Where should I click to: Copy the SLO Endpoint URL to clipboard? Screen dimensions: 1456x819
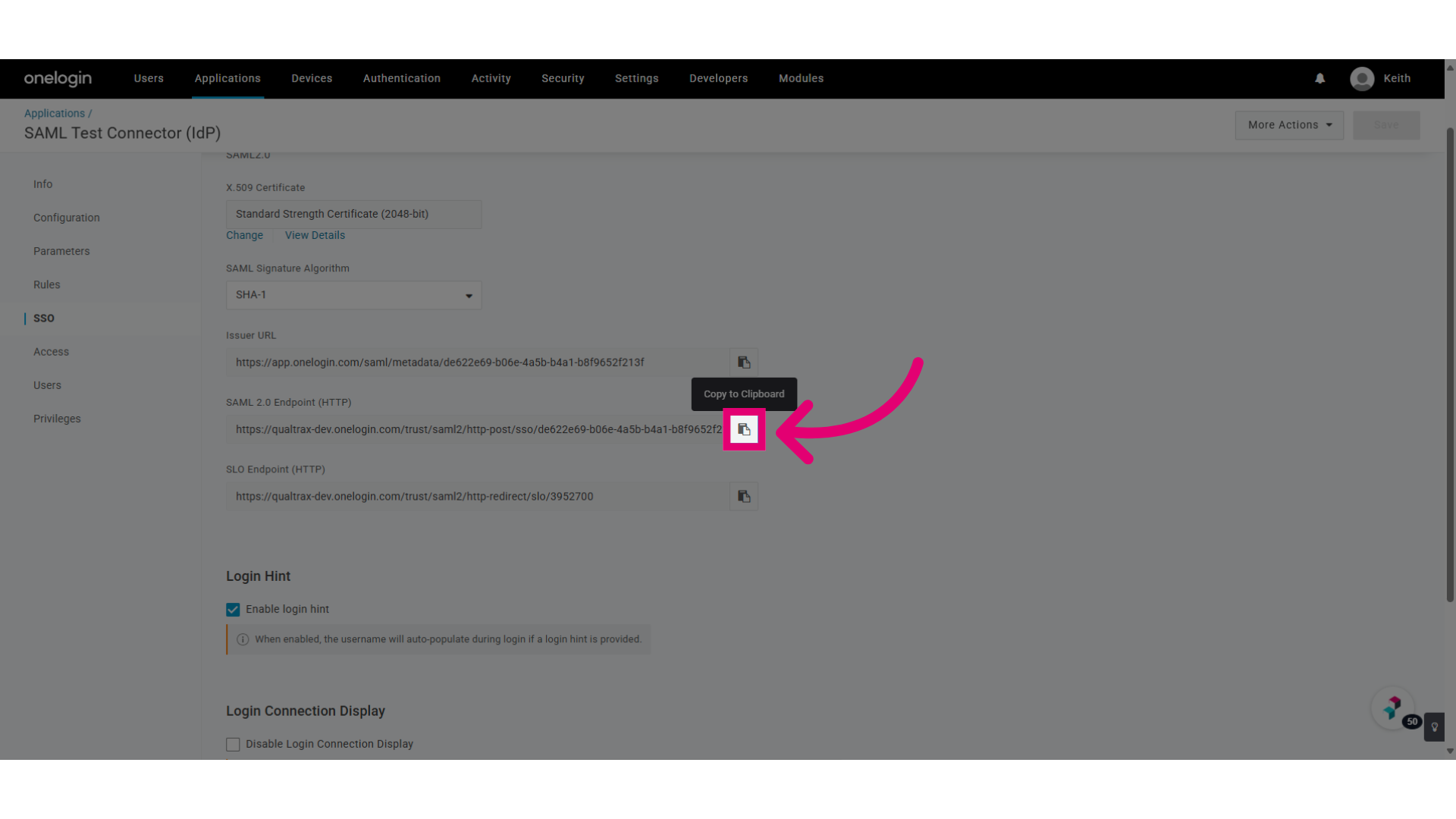[x=744, y=497]
